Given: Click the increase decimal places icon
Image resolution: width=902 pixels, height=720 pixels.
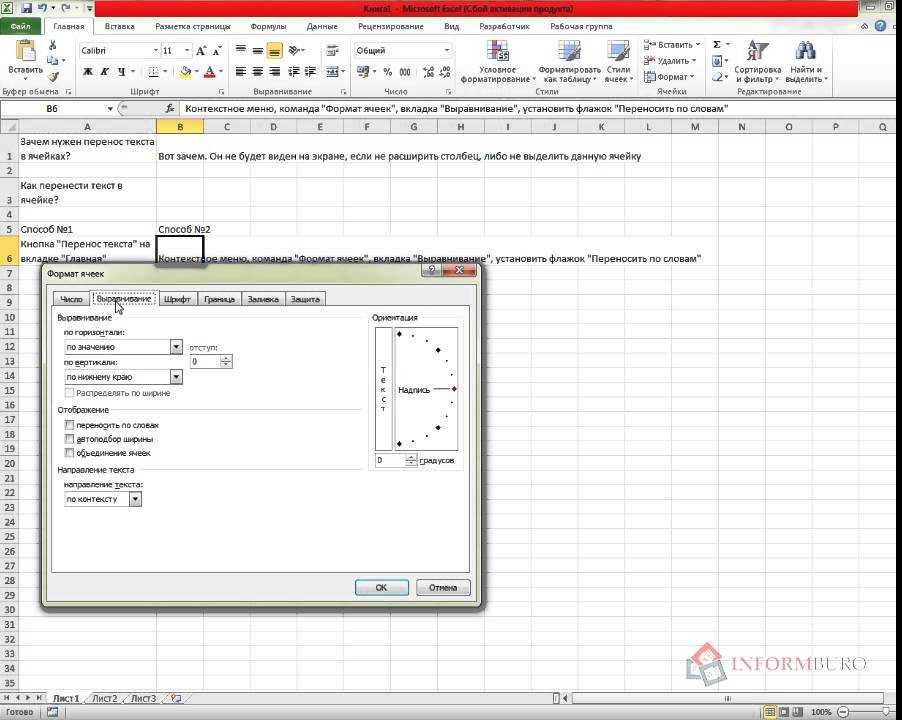Looking at the screenshot, I should click(x=428, y=72).
